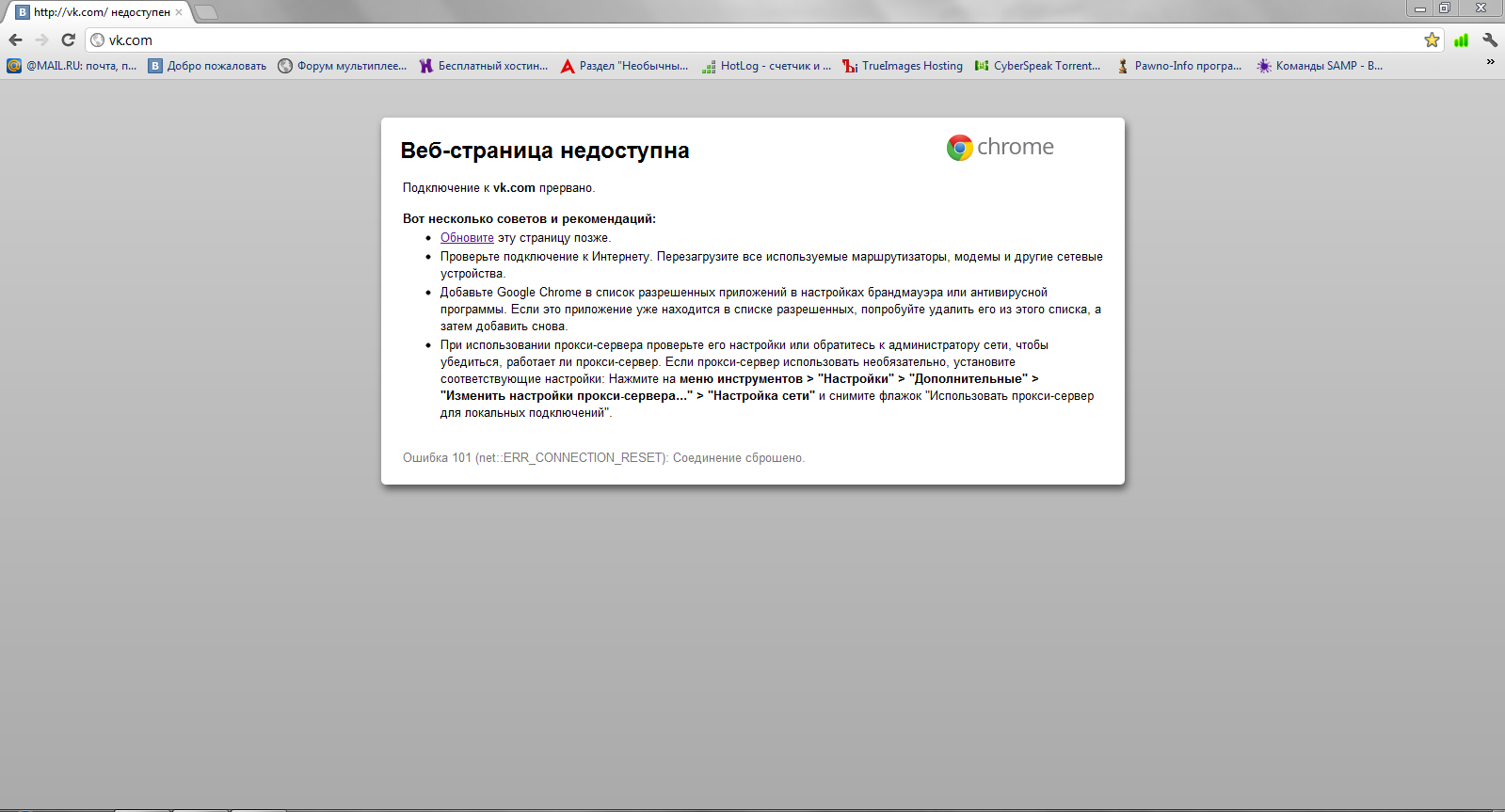Click 'Вот несколько советов и рекомендаций:' text

tap(529, 218)
